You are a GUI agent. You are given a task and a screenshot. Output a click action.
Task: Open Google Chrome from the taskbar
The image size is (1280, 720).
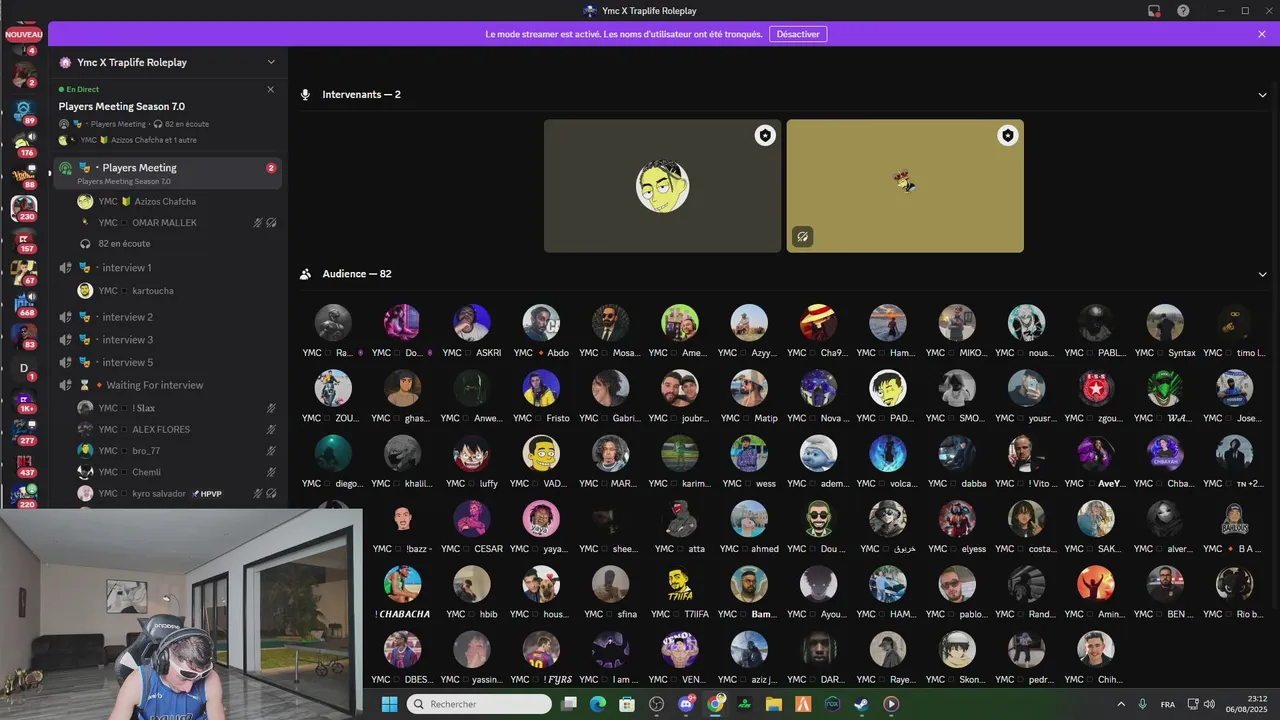715,704
